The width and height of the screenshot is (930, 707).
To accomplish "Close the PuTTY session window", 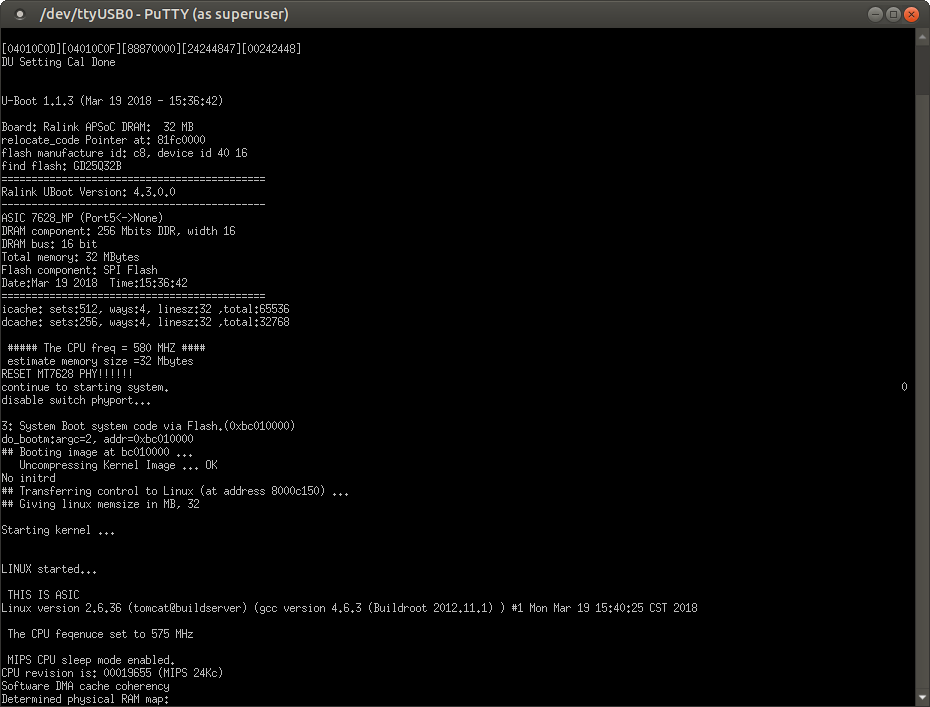I will coord(911,14).
